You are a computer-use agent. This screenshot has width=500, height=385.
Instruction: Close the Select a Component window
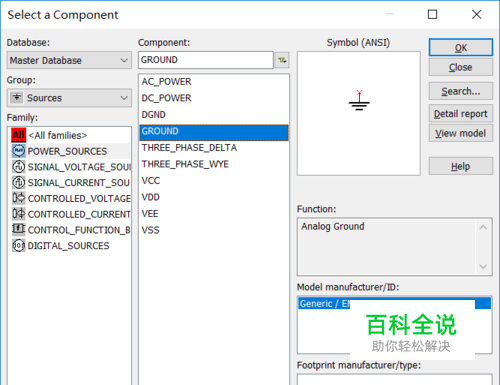(x=477, y=14)
